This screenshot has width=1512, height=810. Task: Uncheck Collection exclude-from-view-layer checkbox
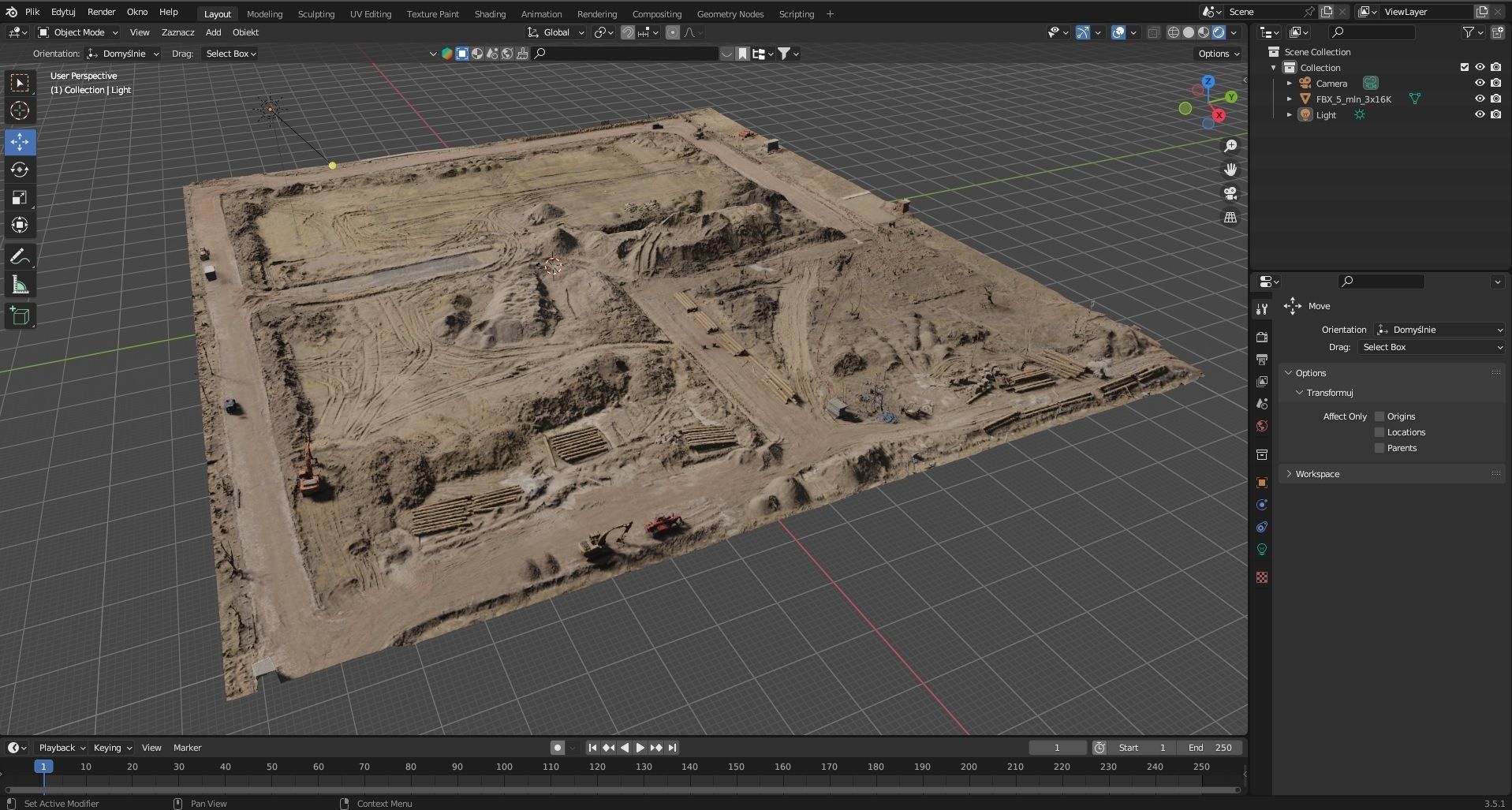(1465, 67)
